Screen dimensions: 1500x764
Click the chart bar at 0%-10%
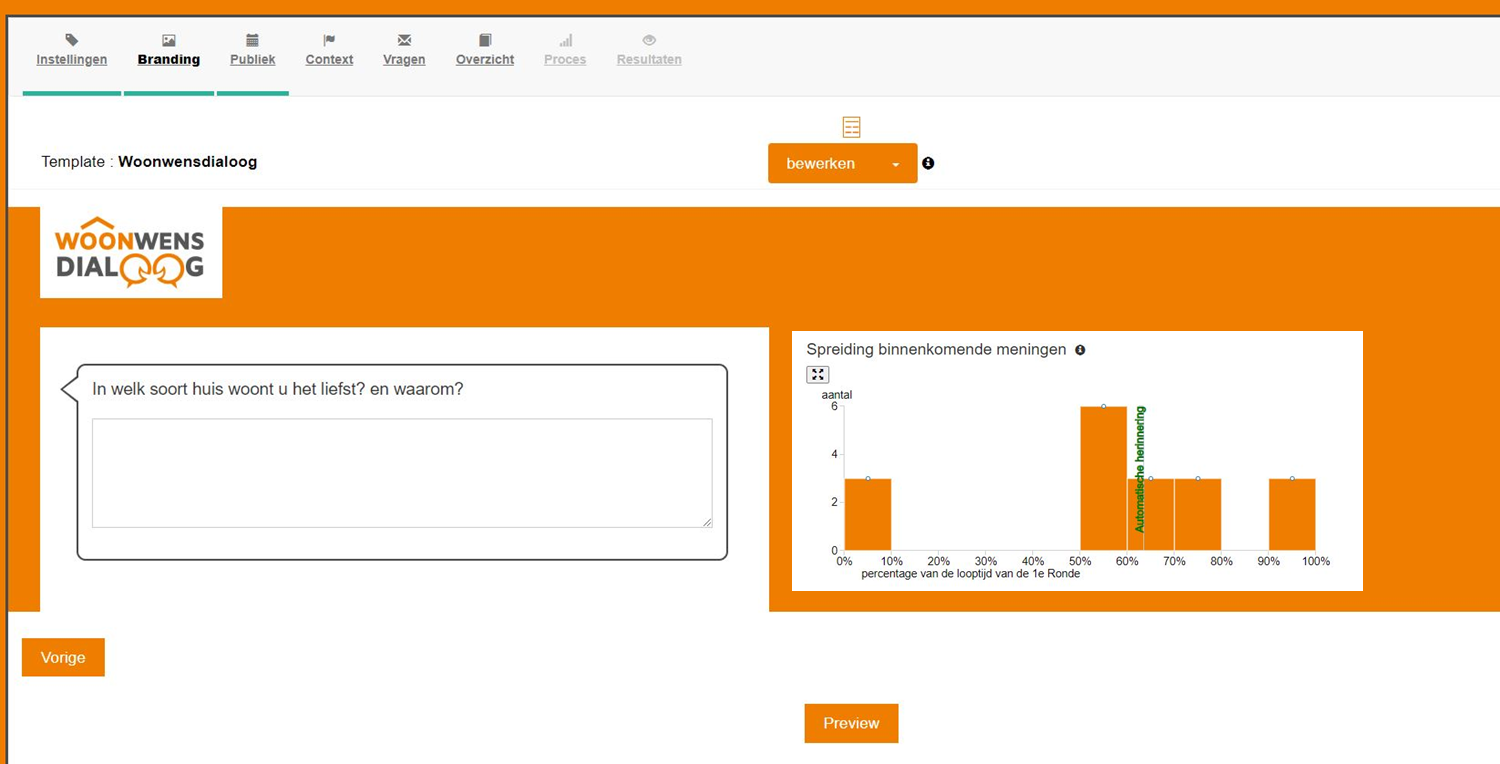click(x=868, y=514)
